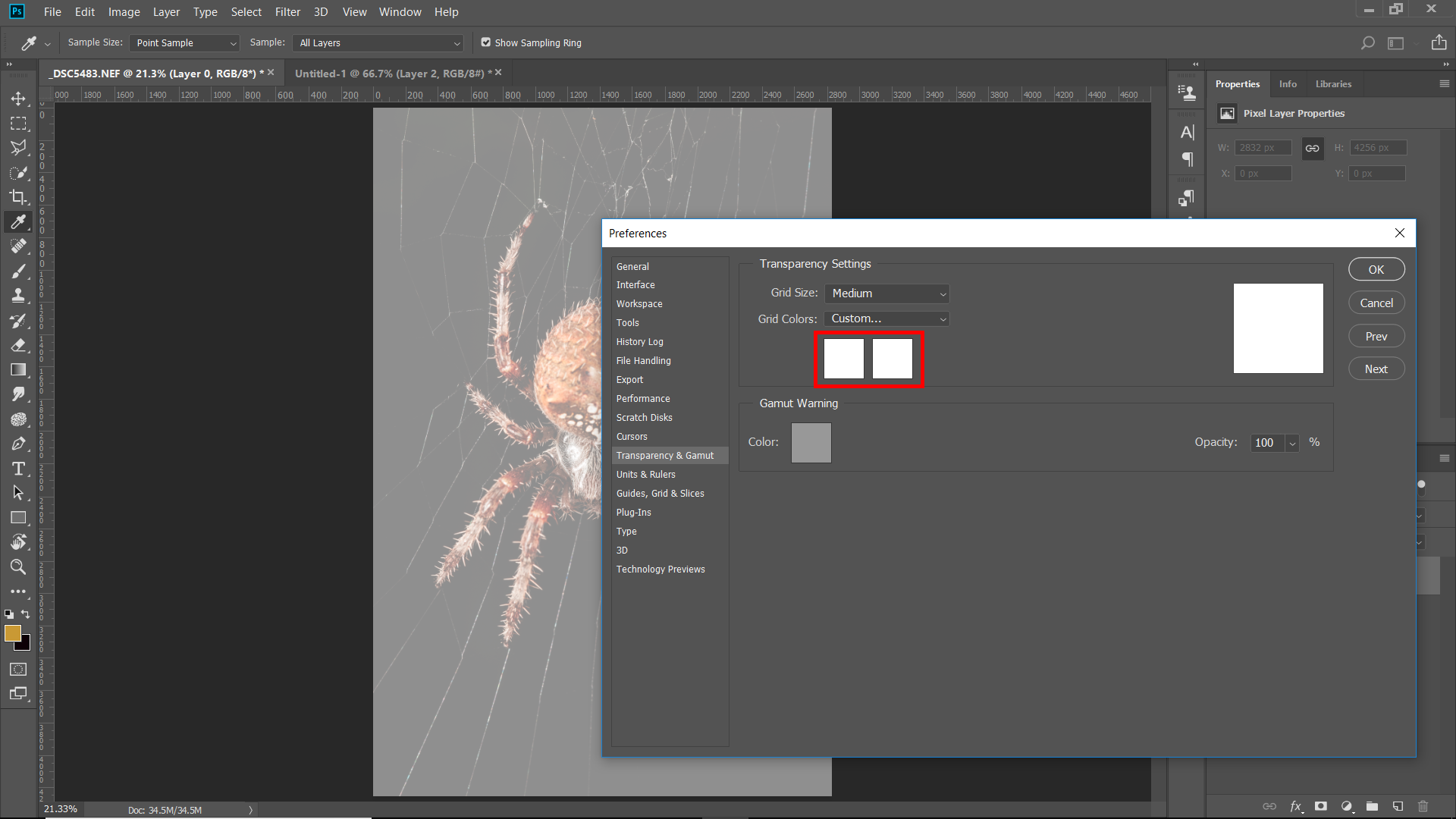Select the Type tool
This screenshot has height=819, width=1456.
pyautogui.click(x=19, y=468)
